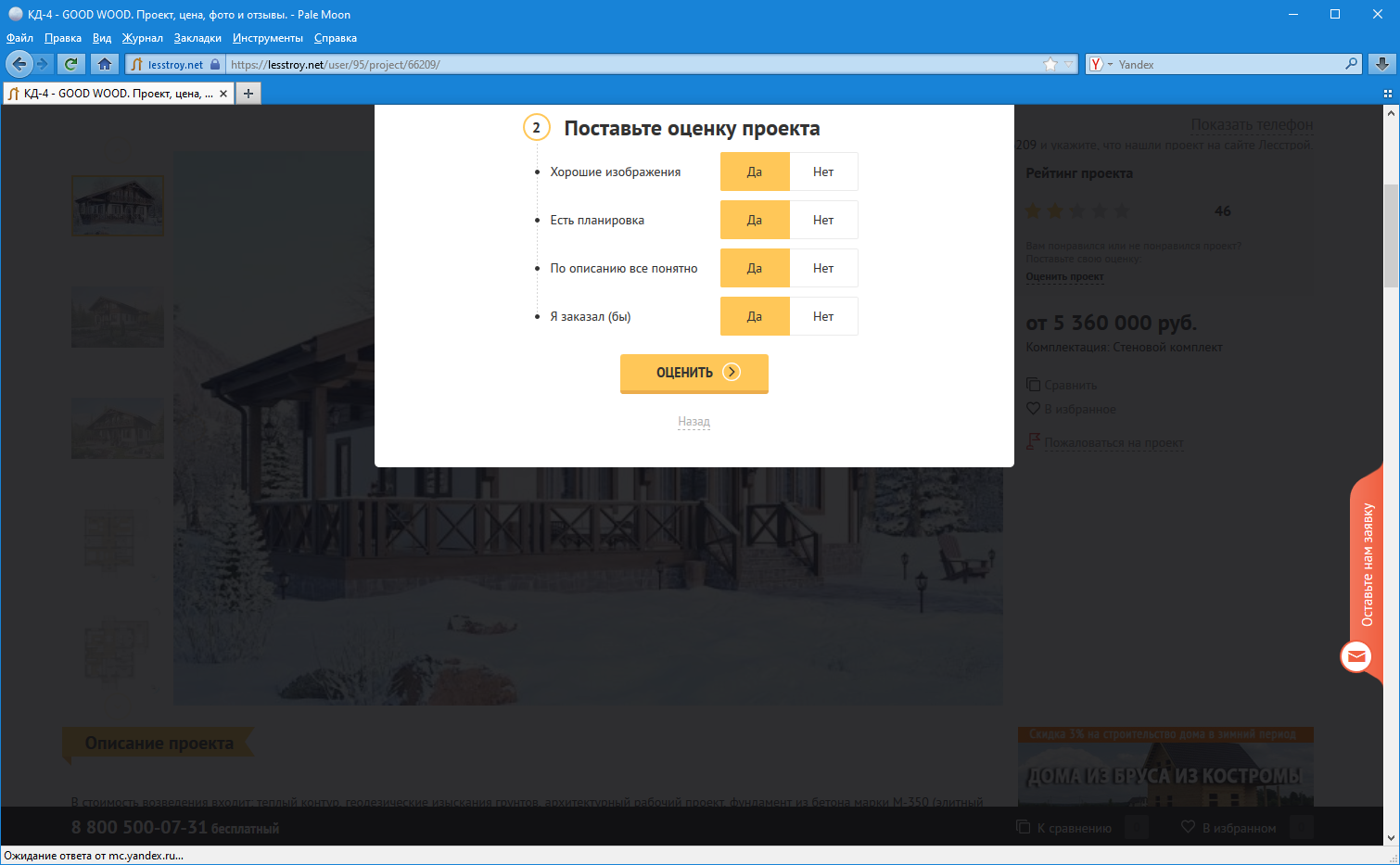This screenshot has width=1400, height=865.
Task: Click the Дома из бруса из Костромы banner
Action: [x=1165, y=767]
